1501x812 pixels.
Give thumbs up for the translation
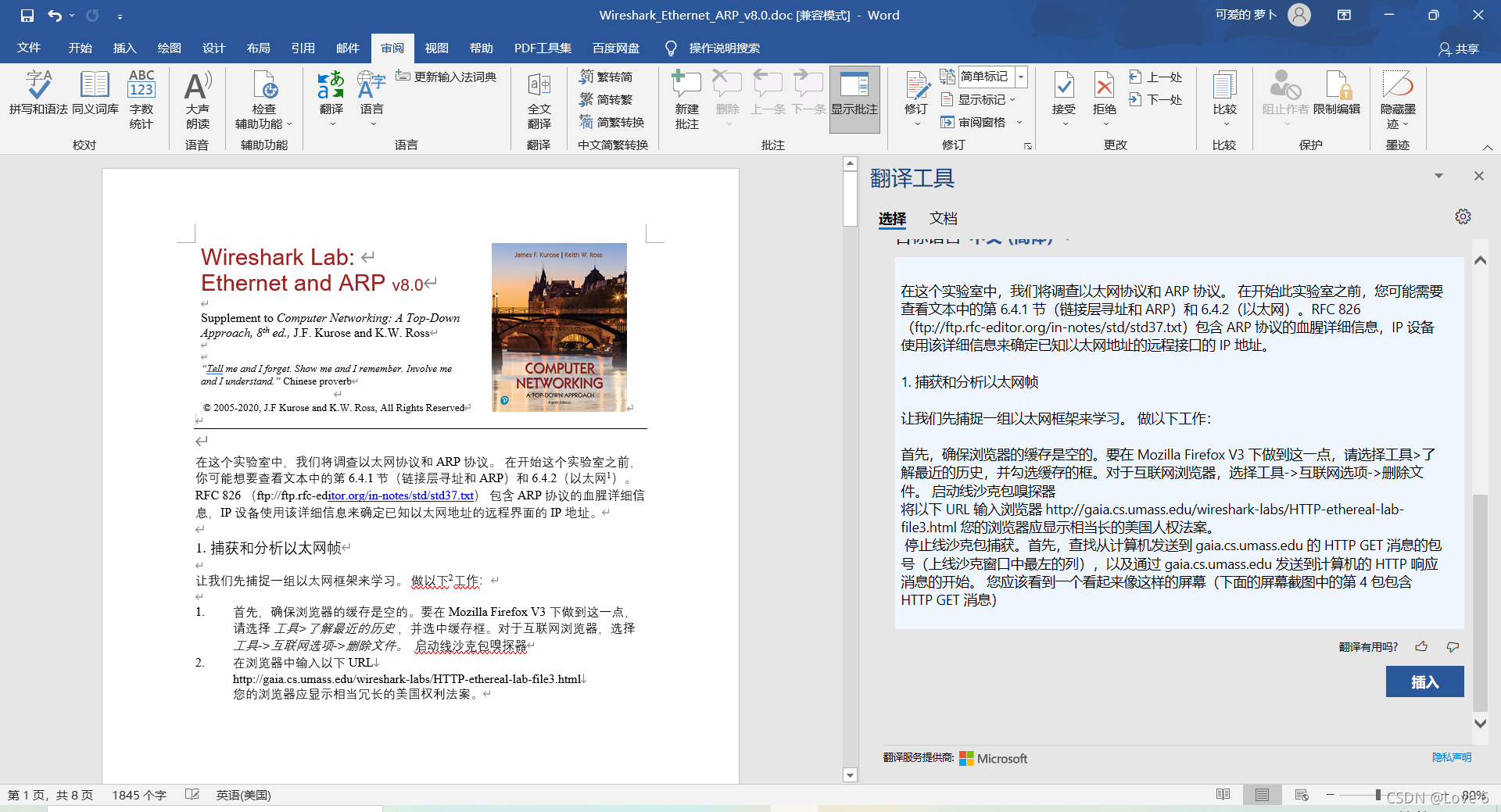(x=1421, y=646)
